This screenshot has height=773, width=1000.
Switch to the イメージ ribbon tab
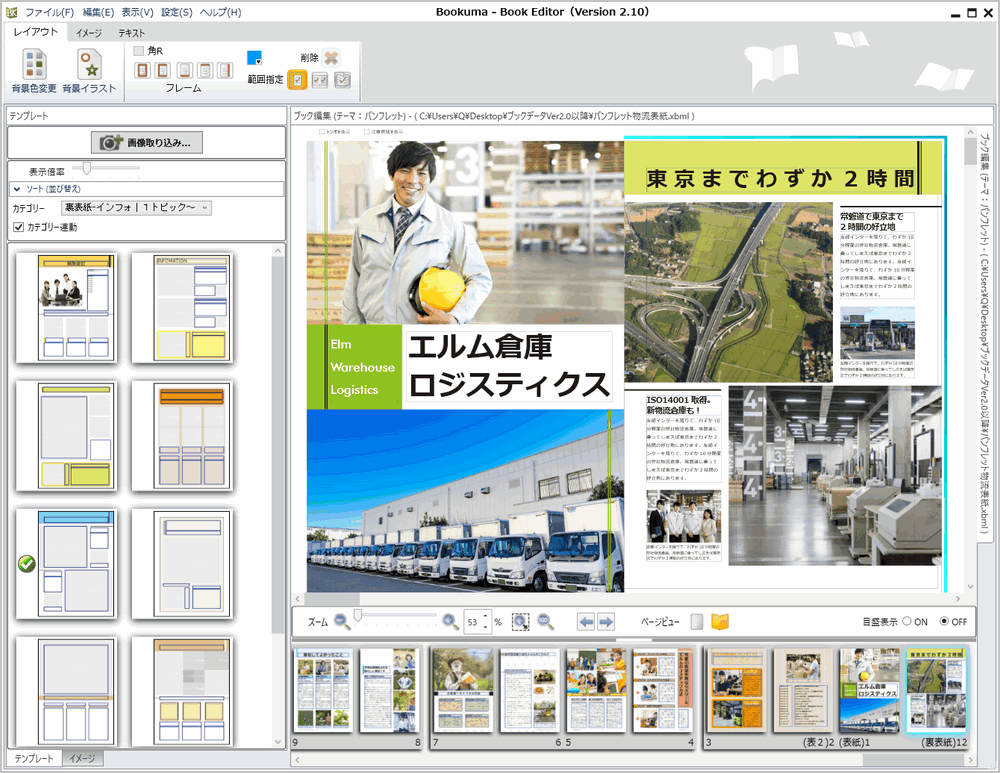[x=89, y=33]
